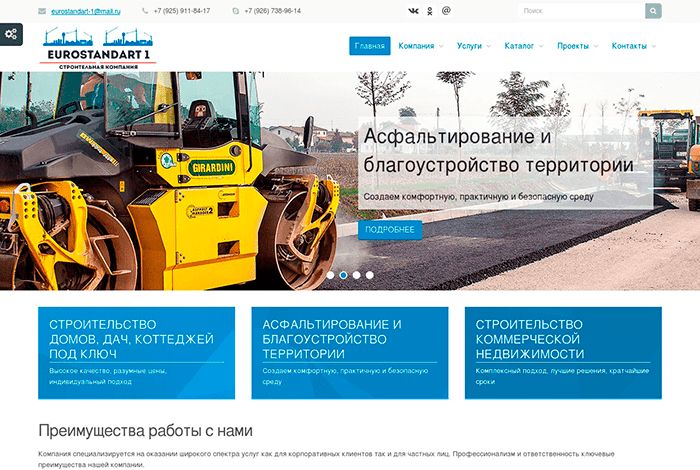700x470 pixels.
Task: Jump to the fourth carousel slide dot
Action: pyautogui.click(x=369, y=274)
